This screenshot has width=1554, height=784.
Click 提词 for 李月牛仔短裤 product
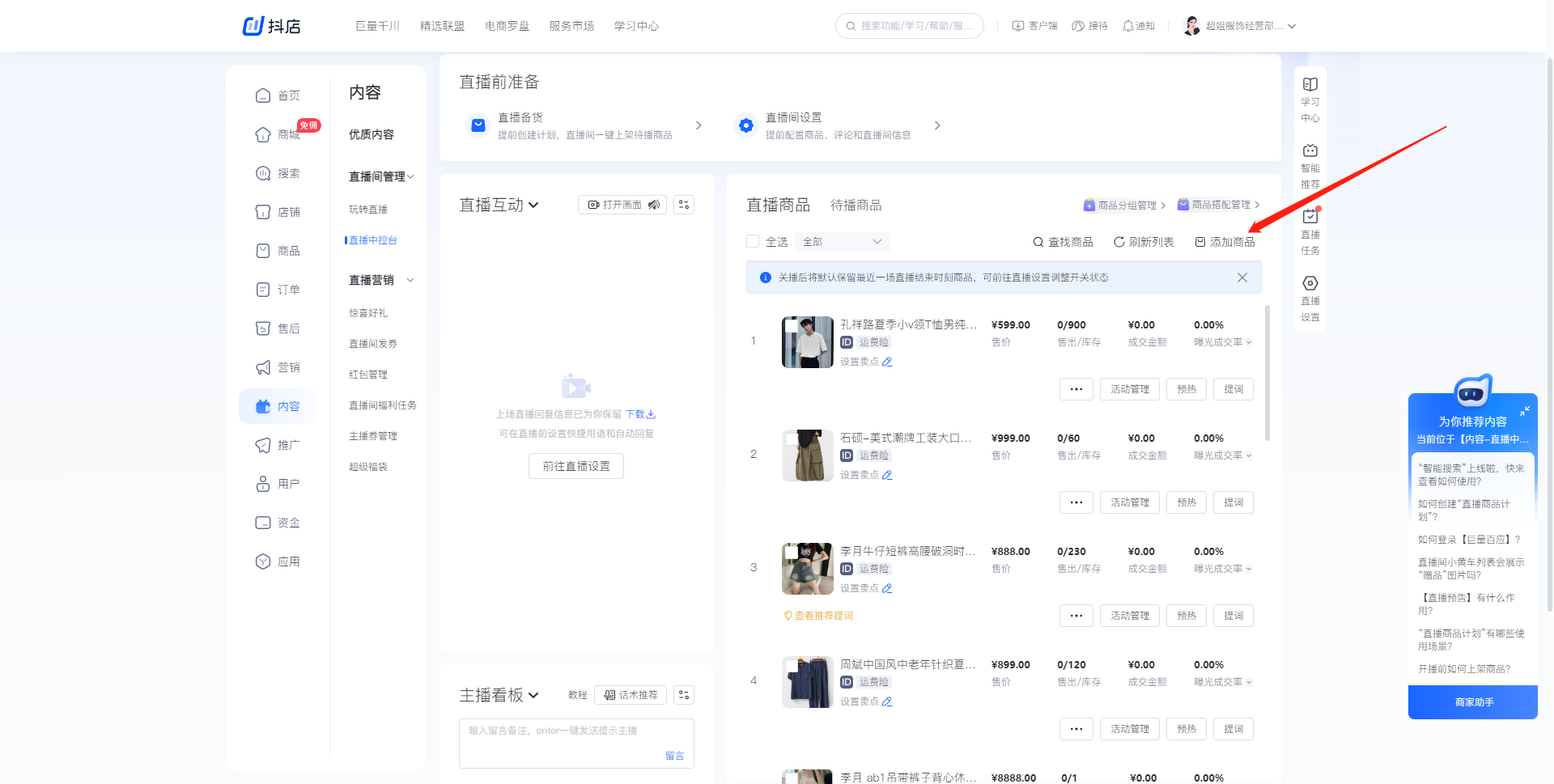(1233, 616)
